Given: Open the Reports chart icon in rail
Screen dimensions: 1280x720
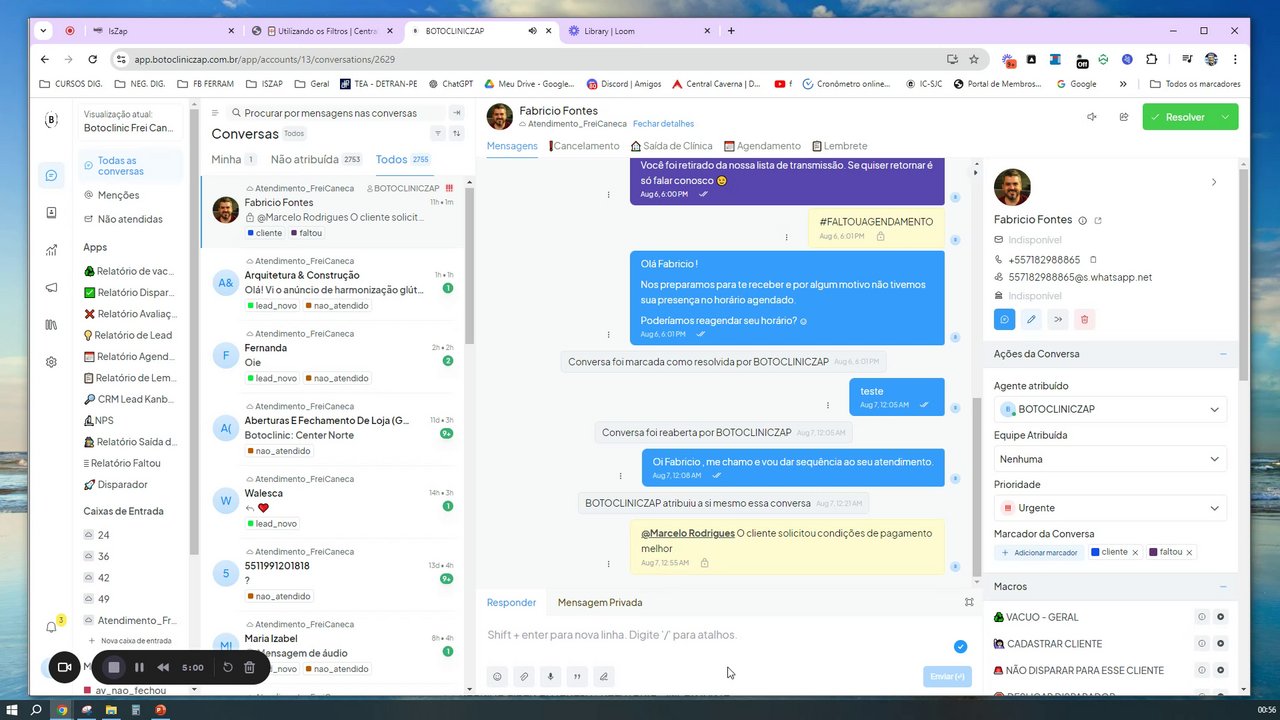Looking at the screenshot, I should (x=51, y=250).
